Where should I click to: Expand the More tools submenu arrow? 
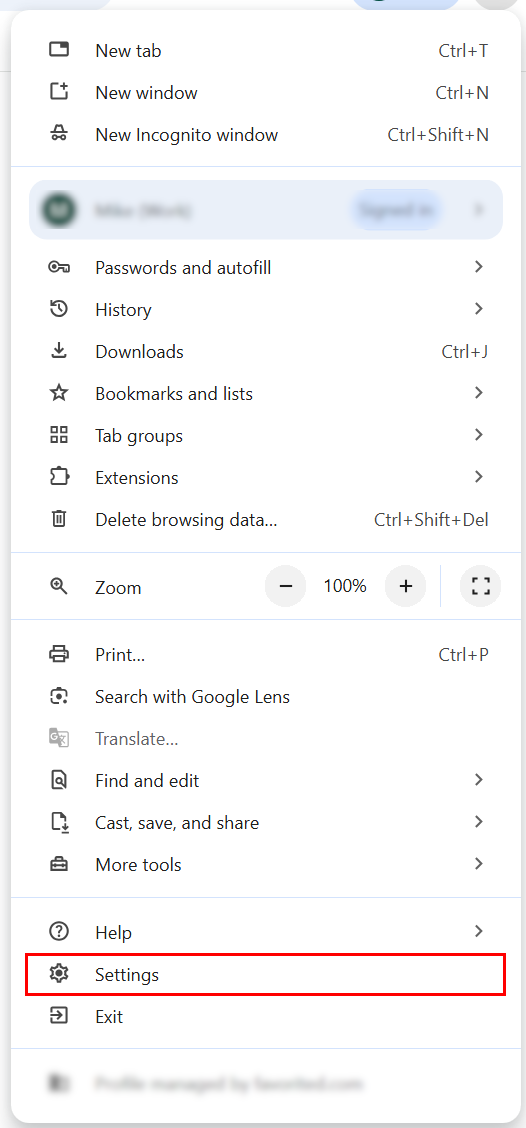point(479,863)
